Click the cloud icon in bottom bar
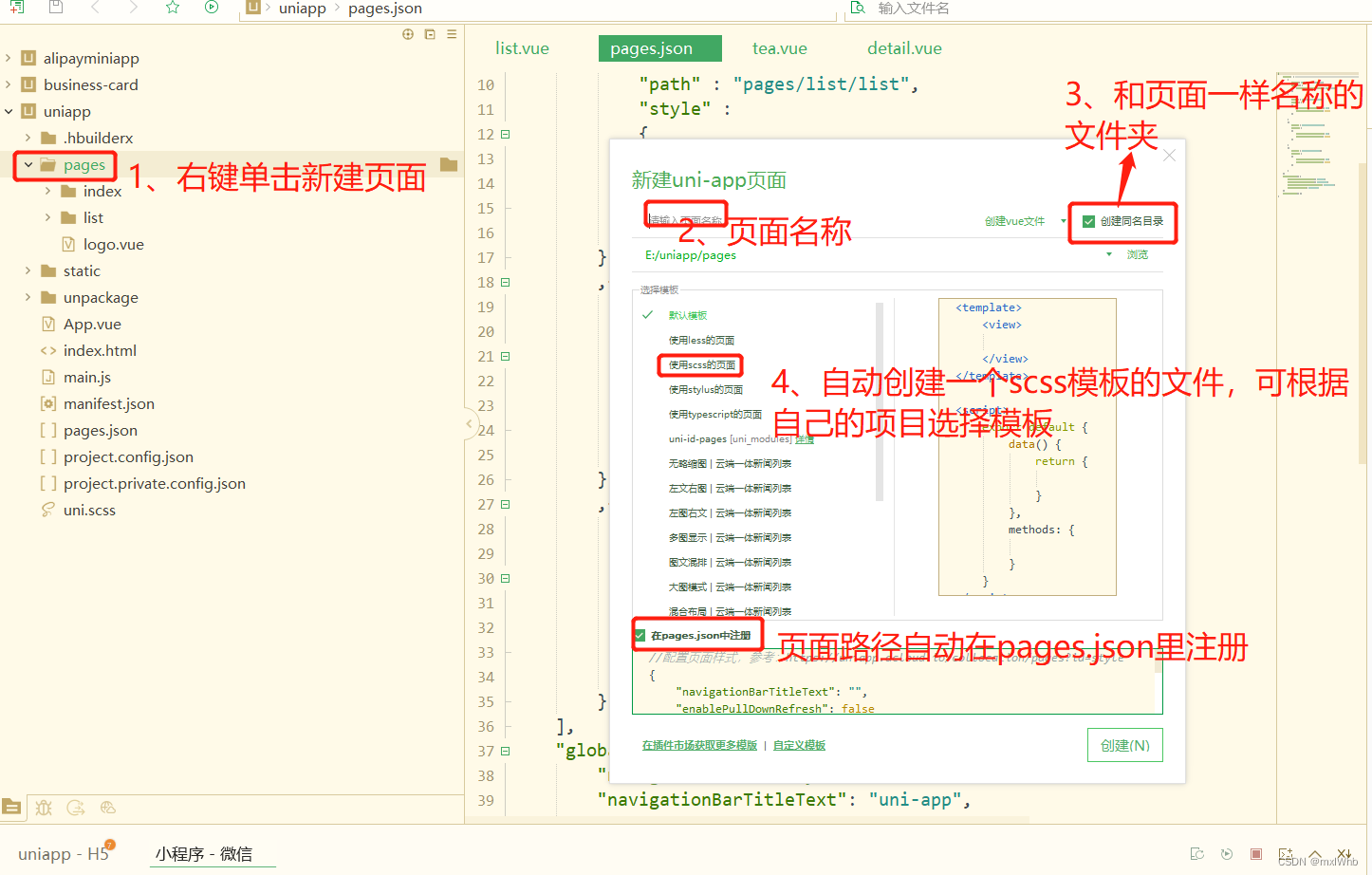The height and width of the screenshot is (875, 1372). click(108, 808)
